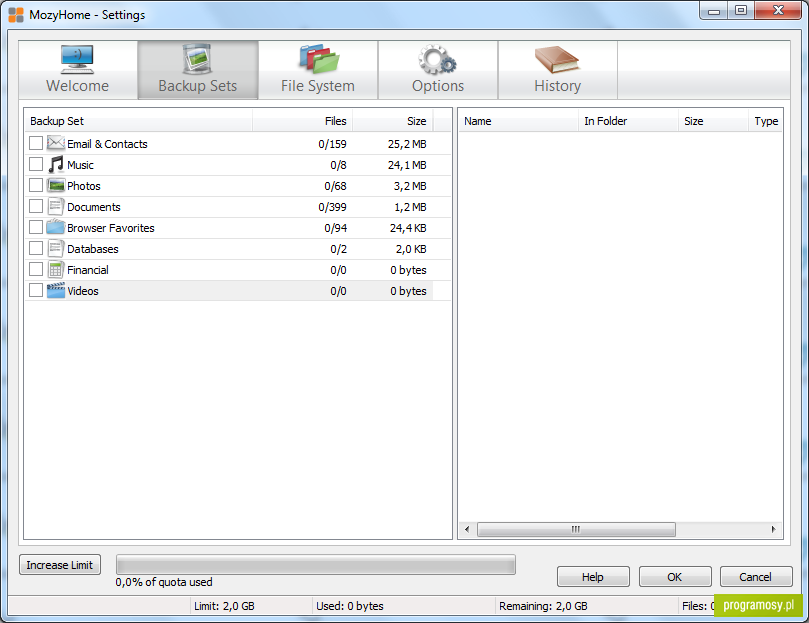Select the Databases row label
This screenshot has width=809, height=623.
point(93,249)
